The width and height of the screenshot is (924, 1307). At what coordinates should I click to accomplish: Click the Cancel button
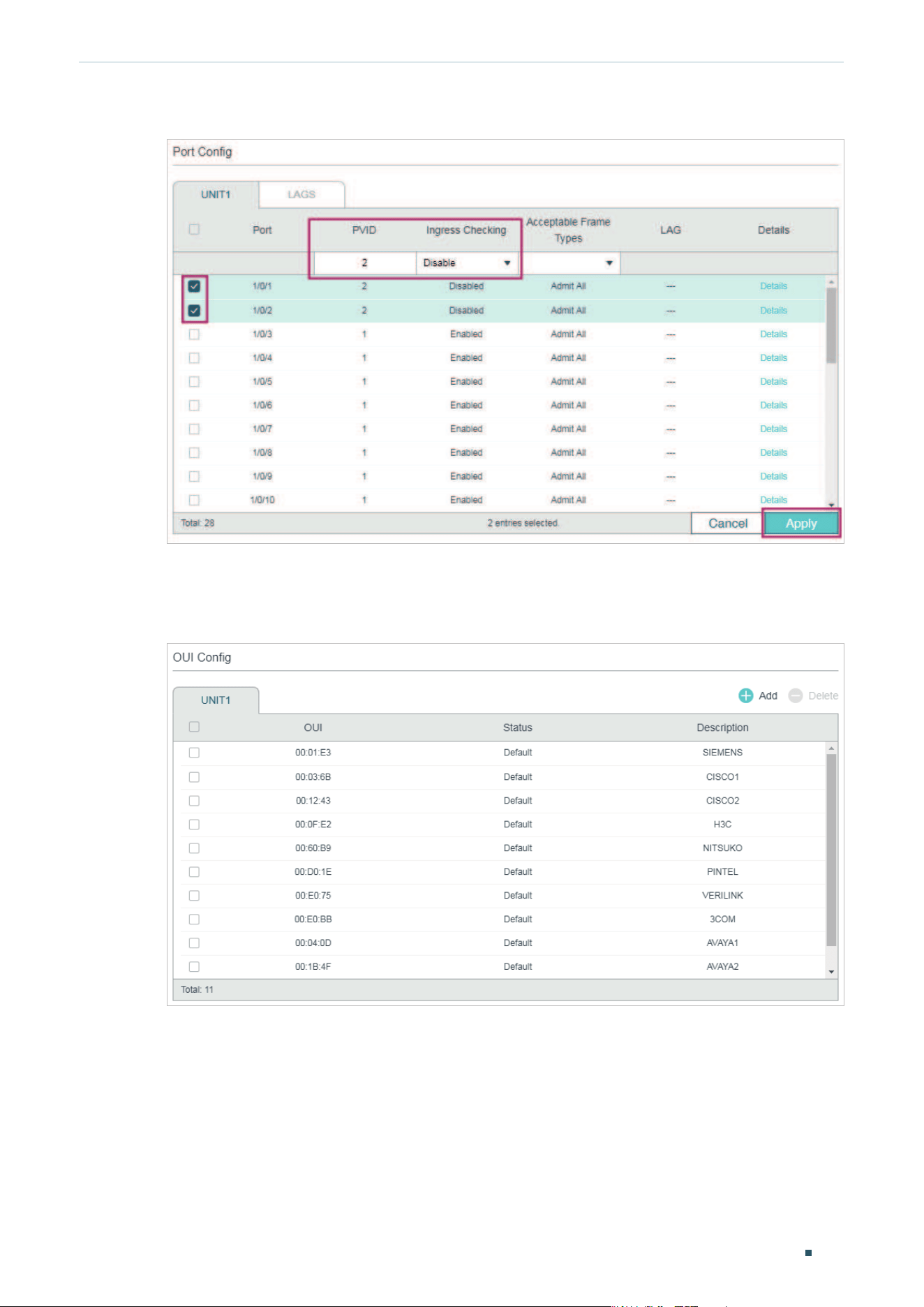pyautogui.click(x=727, y=524)
